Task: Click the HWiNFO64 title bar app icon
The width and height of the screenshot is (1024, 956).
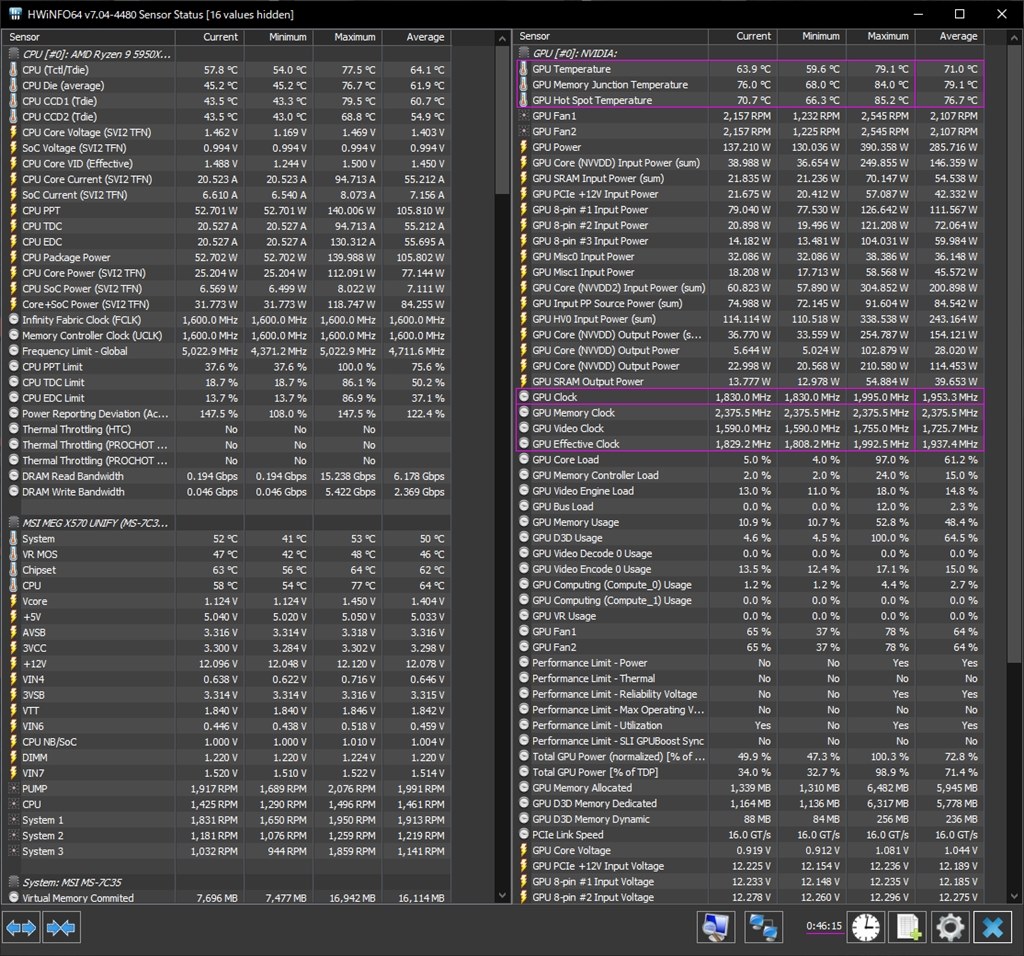Action: coord(16,14)
